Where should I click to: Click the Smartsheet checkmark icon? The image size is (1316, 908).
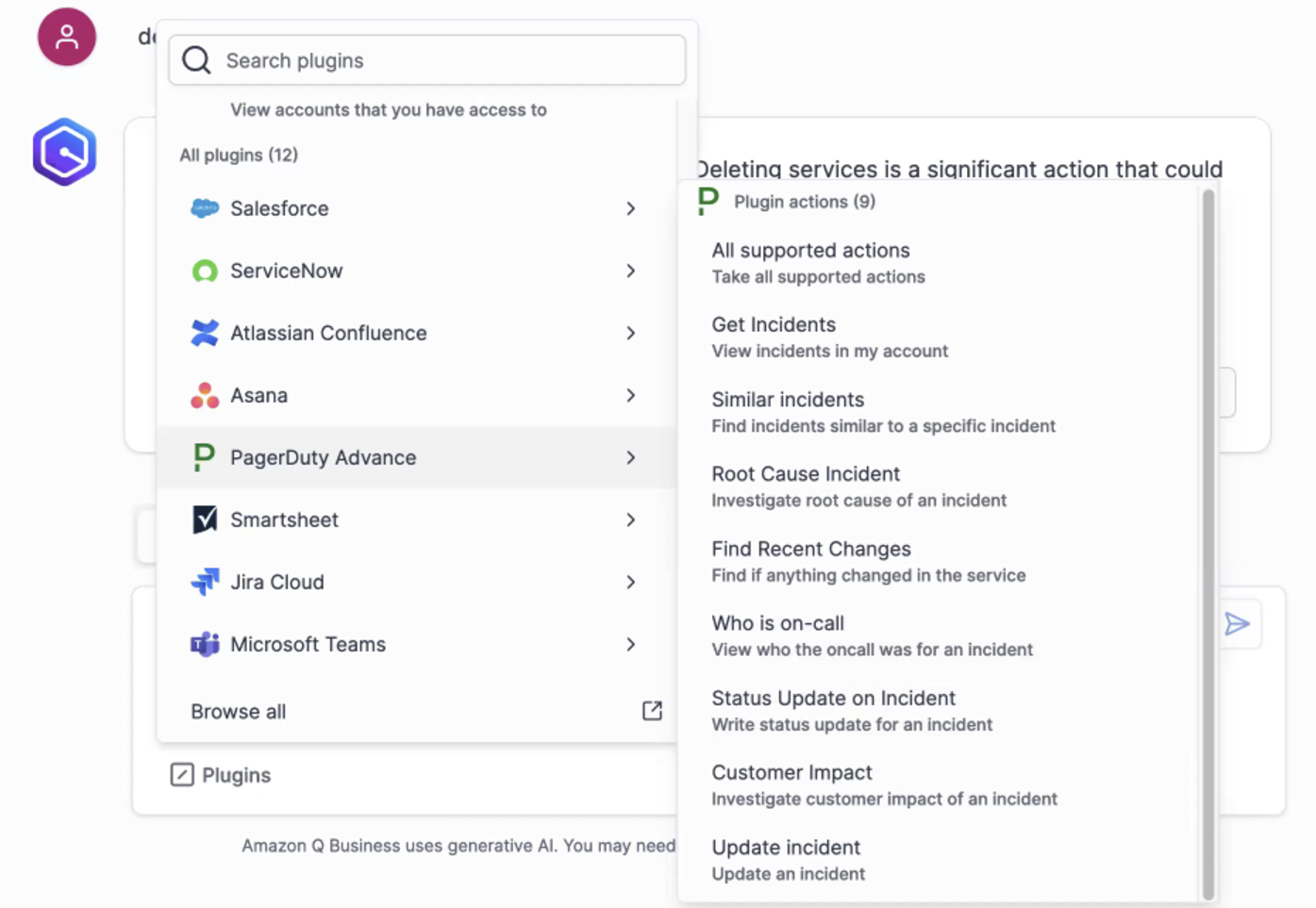[x=205, y=520]
